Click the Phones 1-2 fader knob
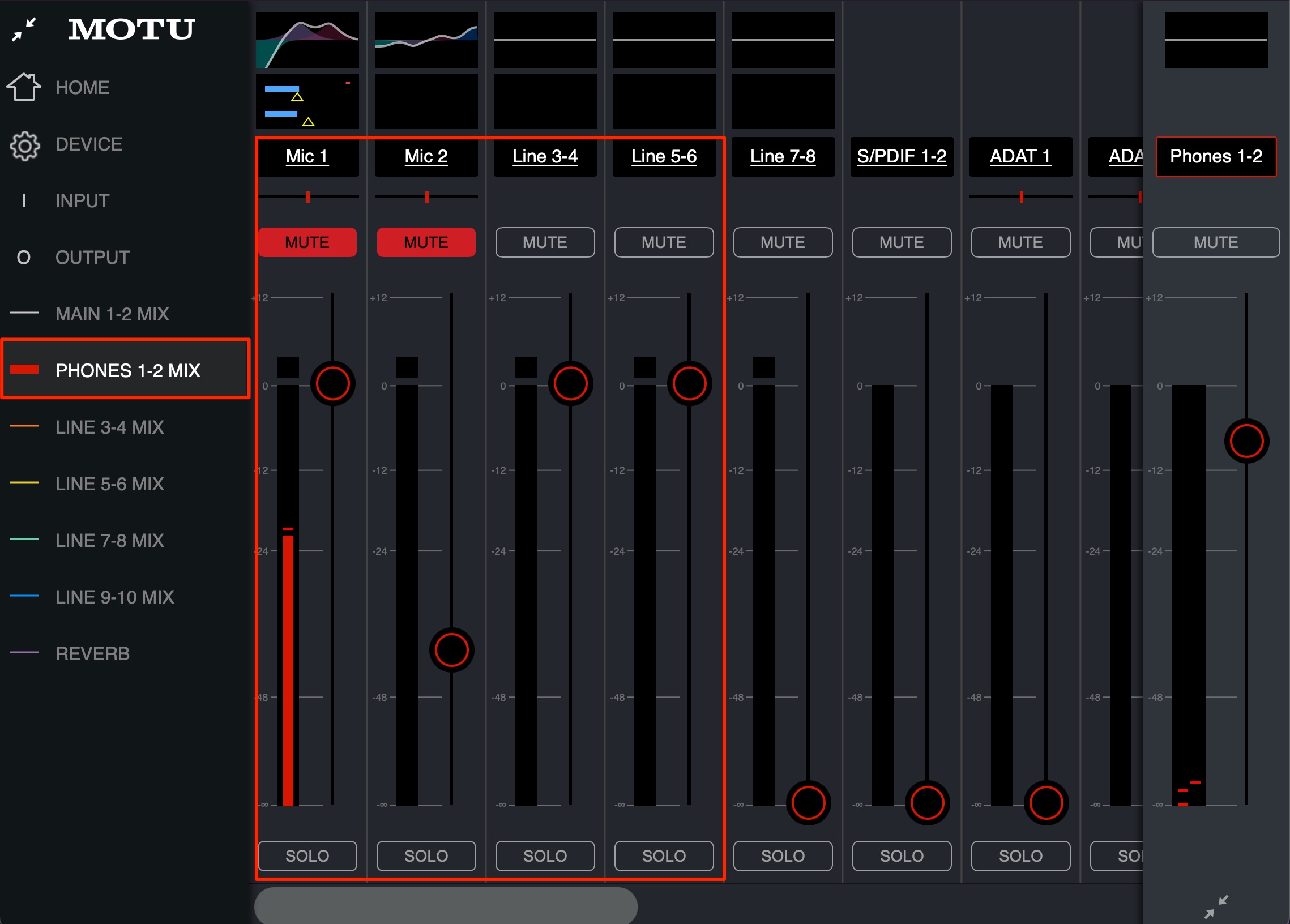 (1247, 441)
